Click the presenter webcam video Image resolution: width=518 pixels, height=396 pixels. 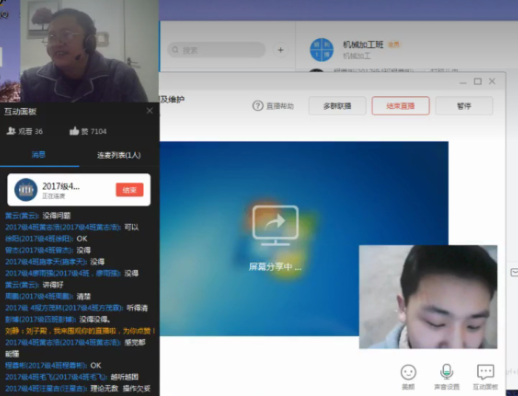(x=89, y=51)
